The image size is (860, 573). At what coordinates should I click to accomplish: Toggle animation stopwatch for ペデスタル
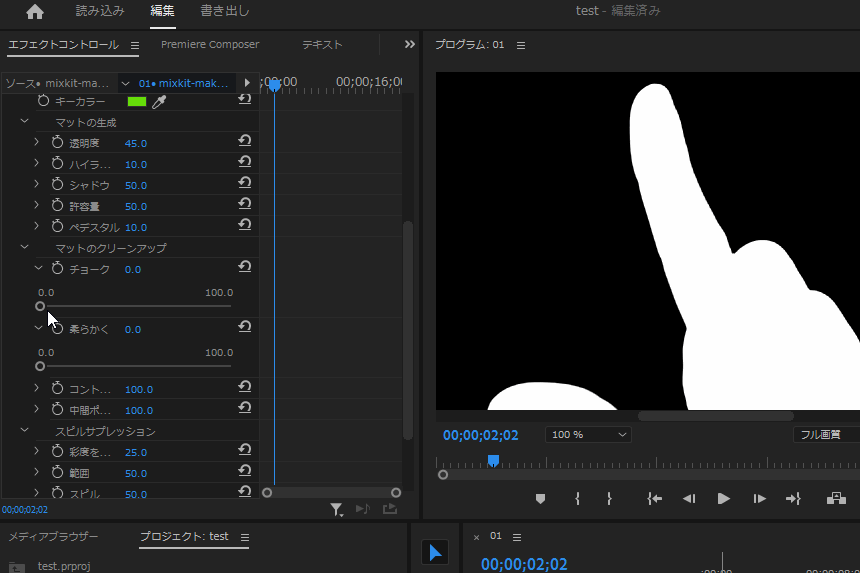[x=57, y=226]
